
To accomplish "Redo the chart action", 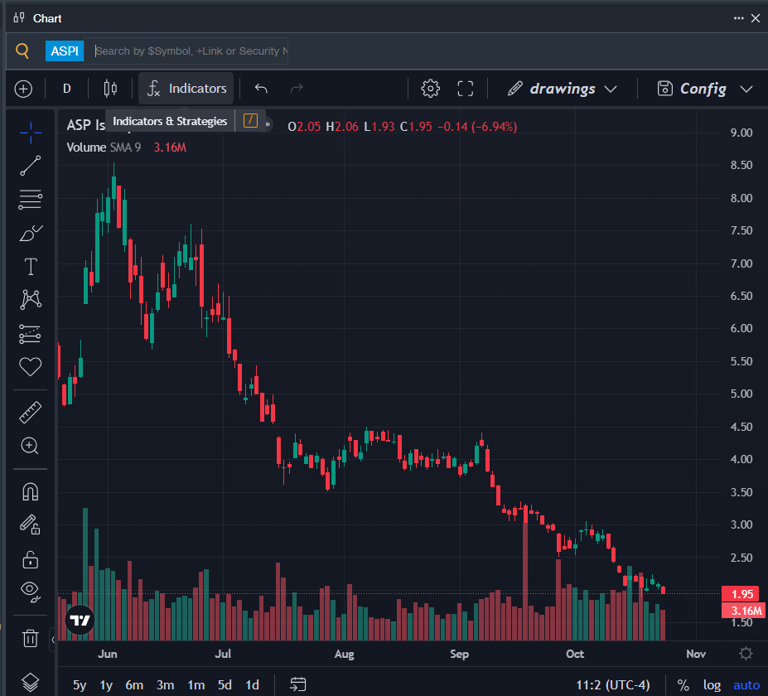I will [297, 89].
